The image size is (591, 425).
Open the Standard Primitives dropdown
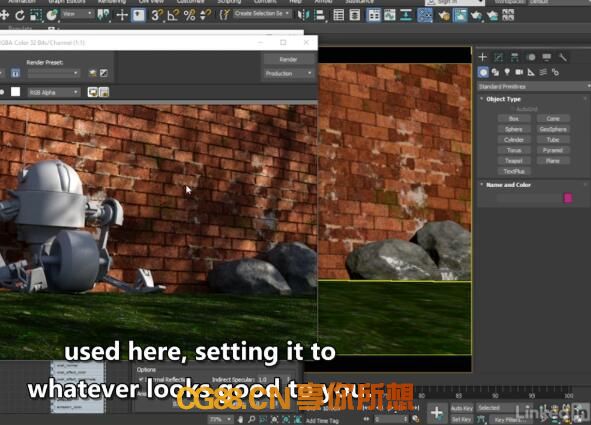point(534,87)
